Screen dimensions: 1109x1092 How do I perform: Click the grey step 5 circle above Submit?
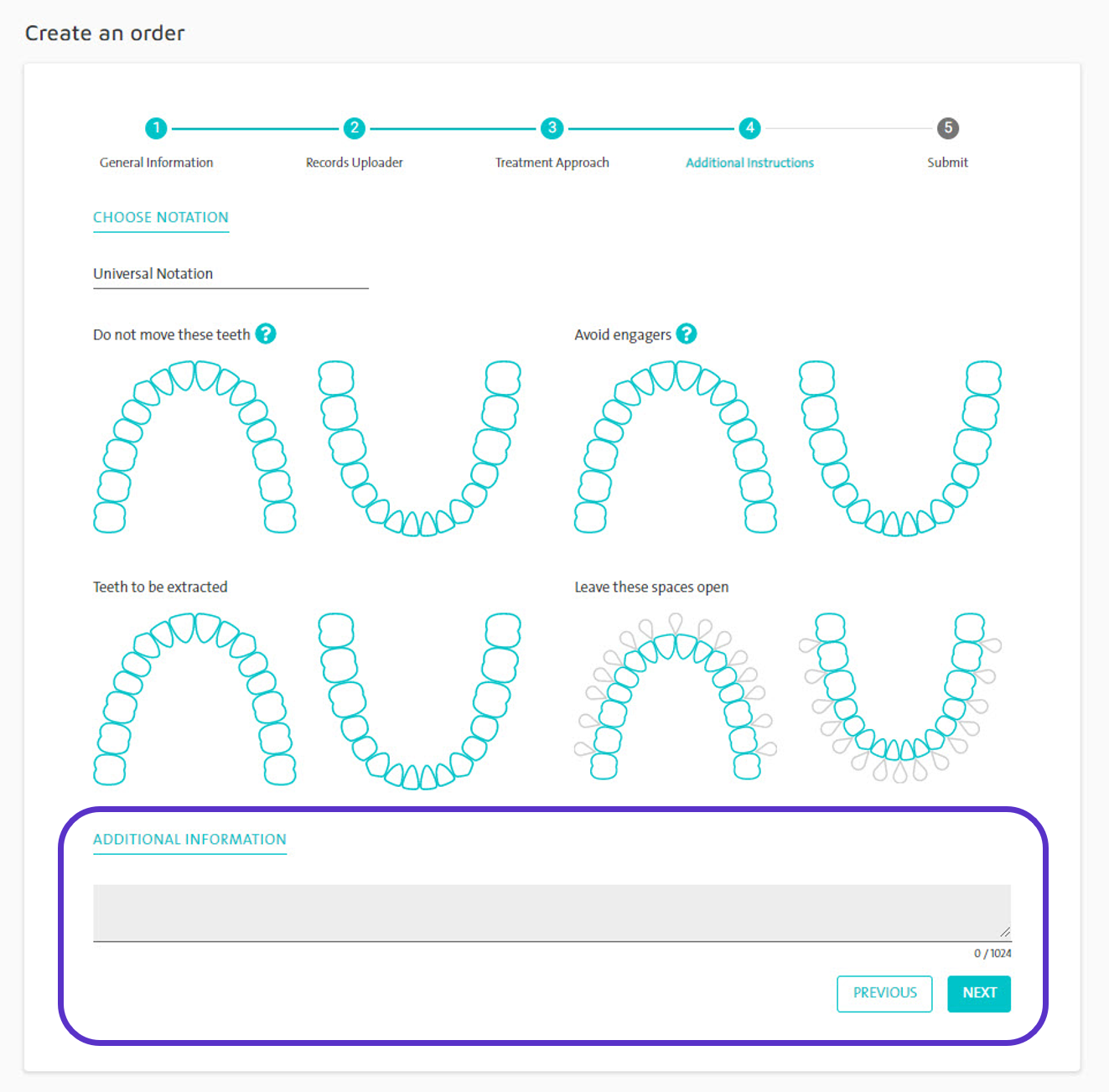coord(947,128)
